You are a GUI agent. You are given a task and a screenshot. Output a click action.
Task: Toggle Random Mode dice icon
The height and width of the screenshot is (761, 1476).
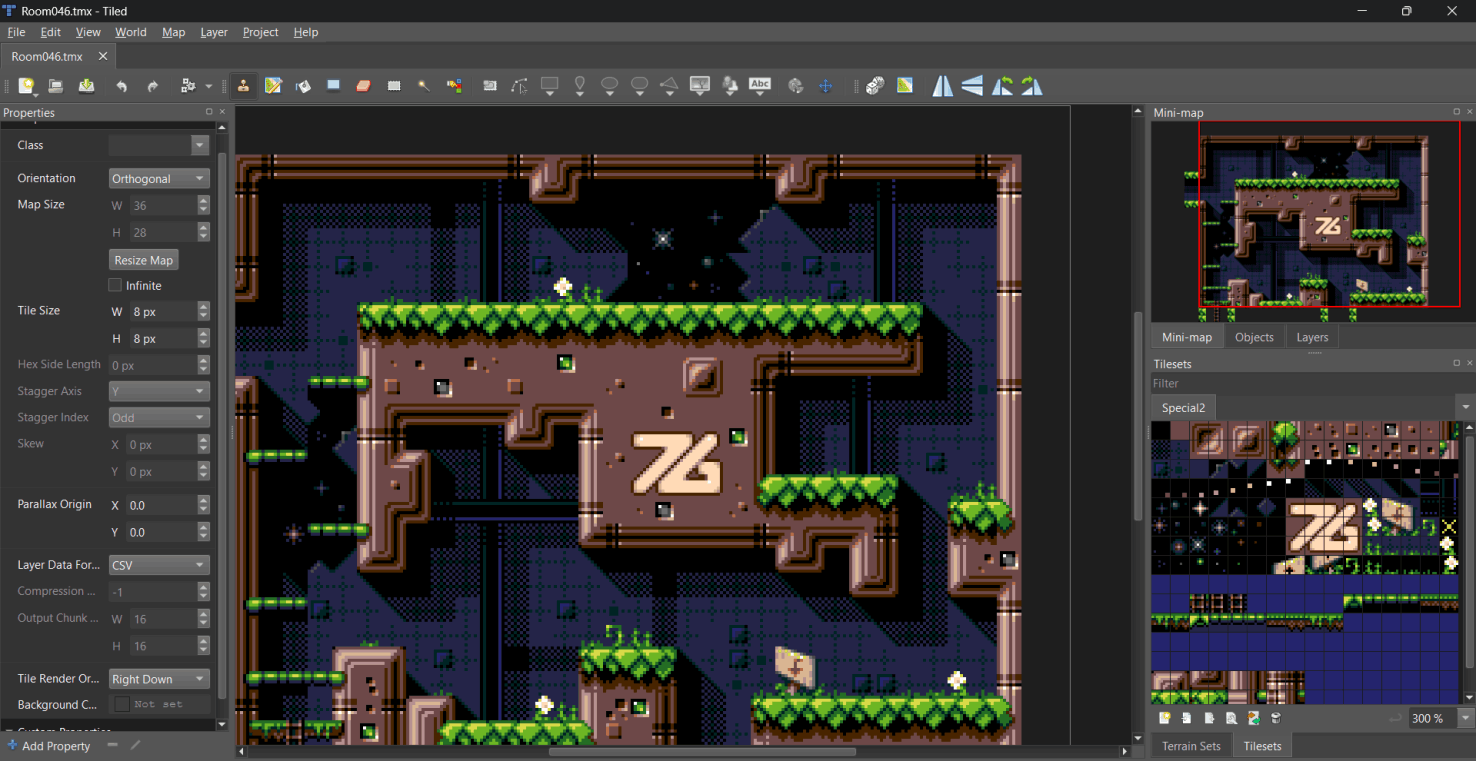click(x=875, y=86)
